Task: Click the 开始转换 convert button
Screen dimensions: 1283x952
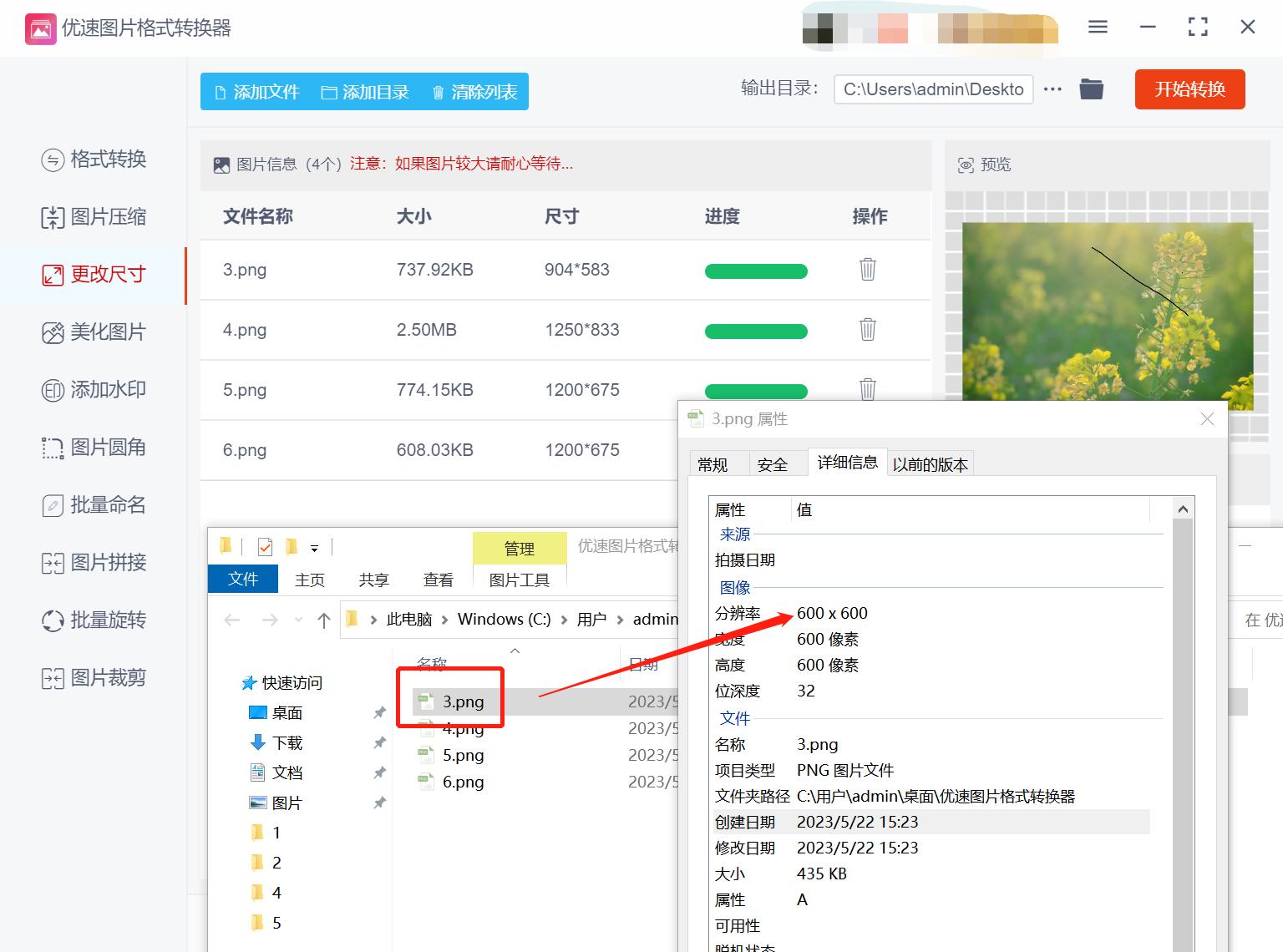Action: [1189, 89]
